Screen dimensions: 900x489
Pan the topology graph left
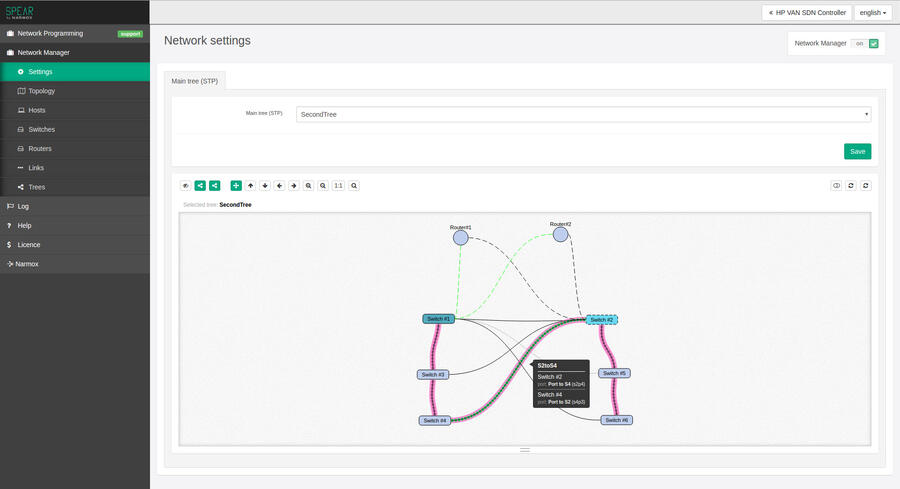point(279,185)
